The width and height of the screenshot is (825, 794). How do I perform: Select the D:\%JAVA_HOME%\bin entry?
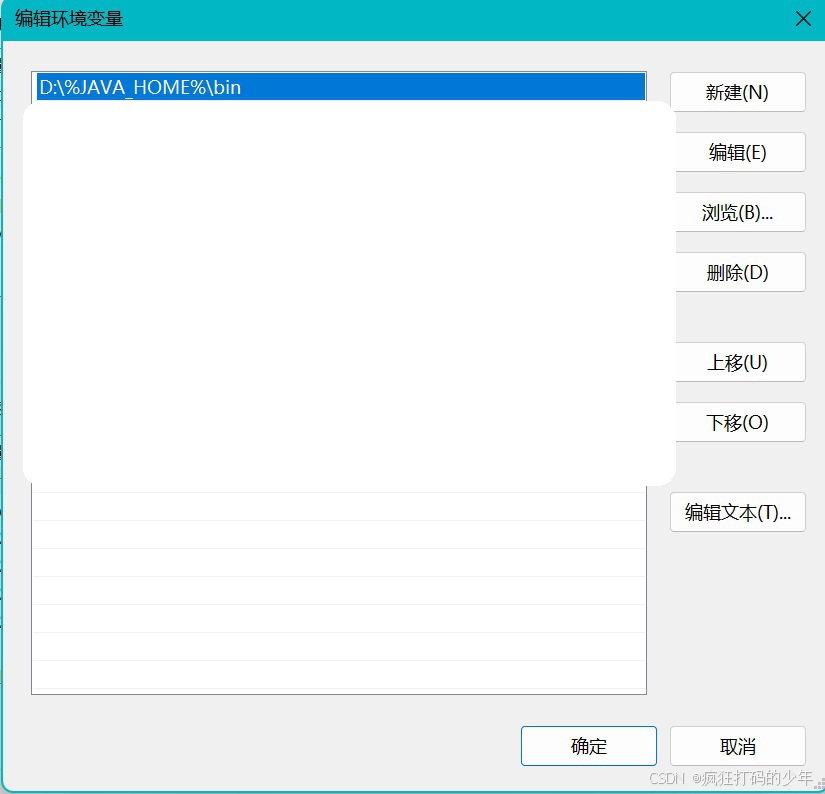click(340, 87)
